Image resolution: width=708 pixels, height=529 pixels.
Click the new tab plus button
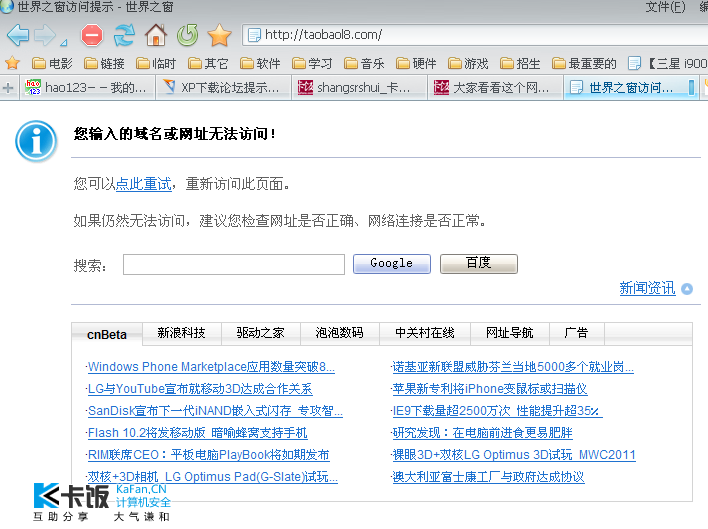point(8,88)
